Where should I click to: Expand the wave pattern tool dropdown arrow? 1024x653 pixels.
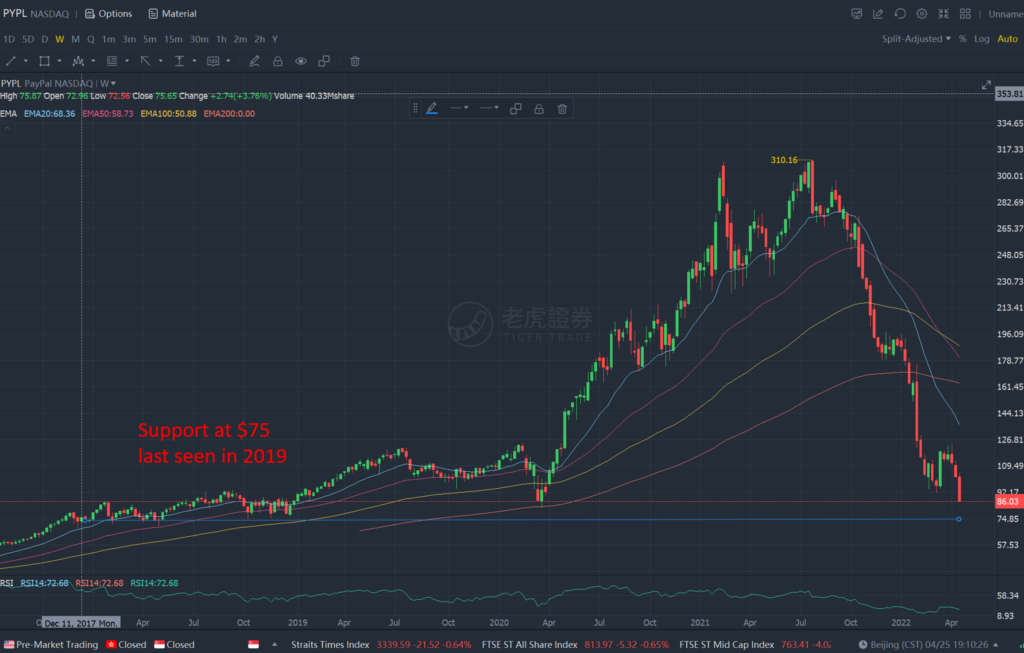93,61
